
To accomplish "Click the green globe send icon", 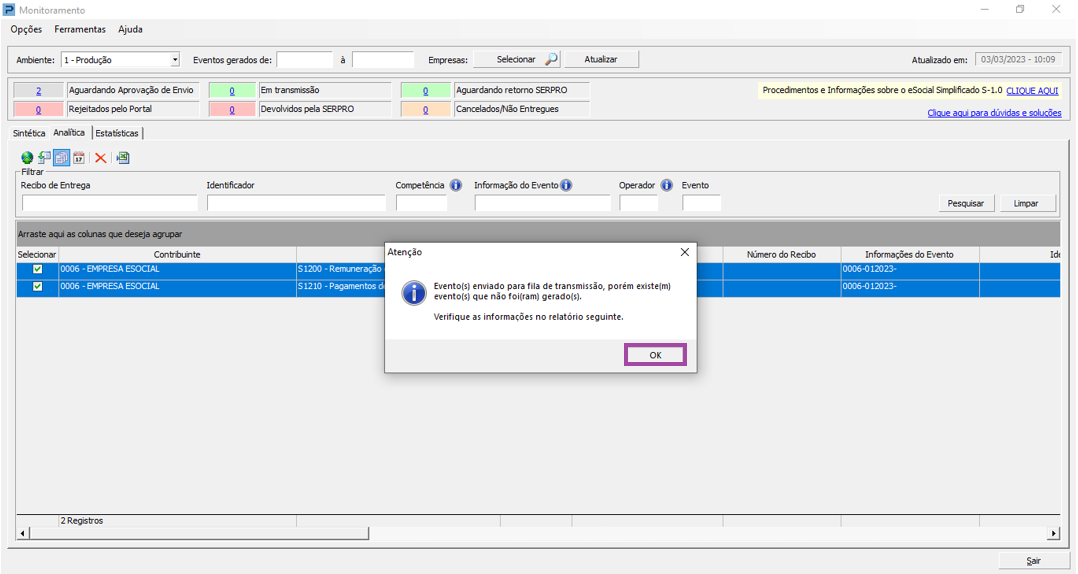I will point(27,158).
